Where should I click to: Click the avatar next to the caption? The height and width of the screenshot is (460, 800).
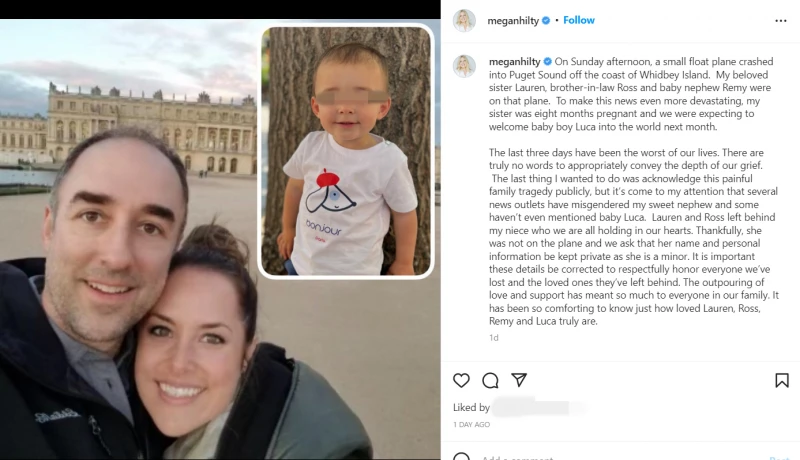pyautogui.click(x=464, y=66)
